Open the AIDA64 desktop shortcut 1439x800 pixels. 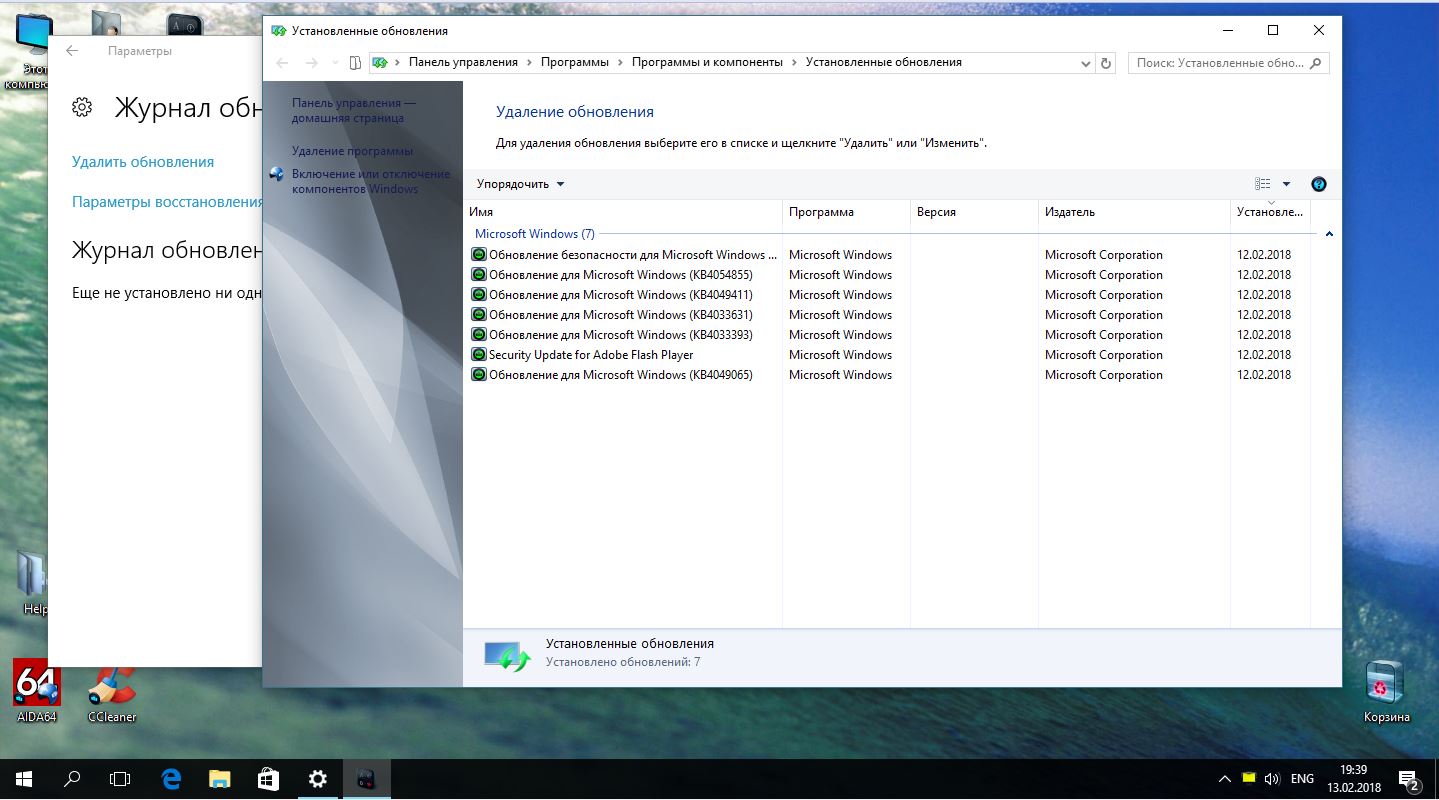coord(37,690)
